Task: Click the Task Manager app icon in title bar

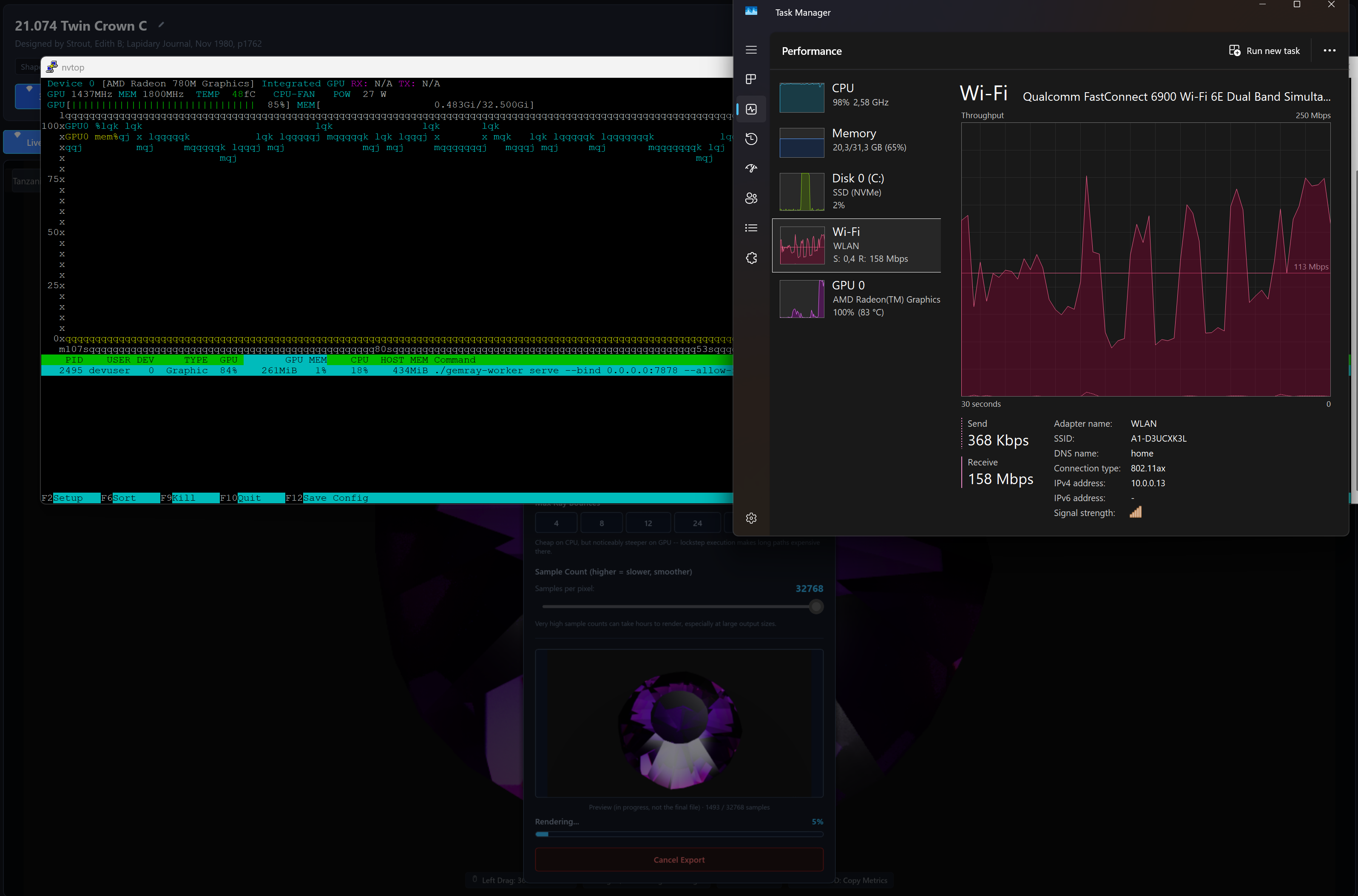Action: 751,11
